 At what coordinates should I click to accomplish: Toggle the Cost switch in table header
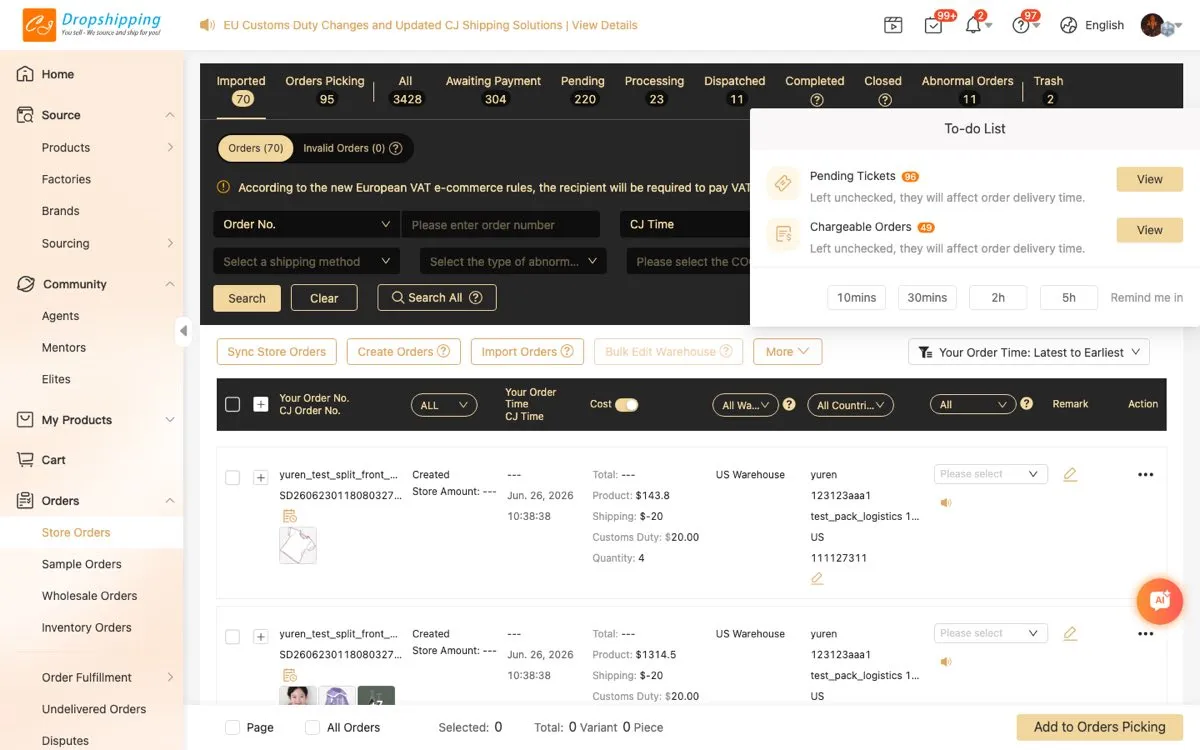pyautogui.click(x=627, y=404)
